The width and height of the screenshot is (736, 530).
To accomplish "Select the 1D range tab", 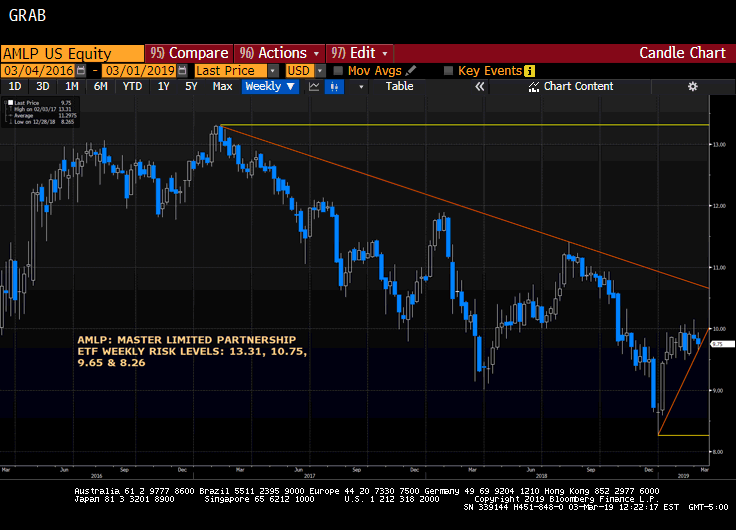I will pyautogui.click(x=15, y=86).
